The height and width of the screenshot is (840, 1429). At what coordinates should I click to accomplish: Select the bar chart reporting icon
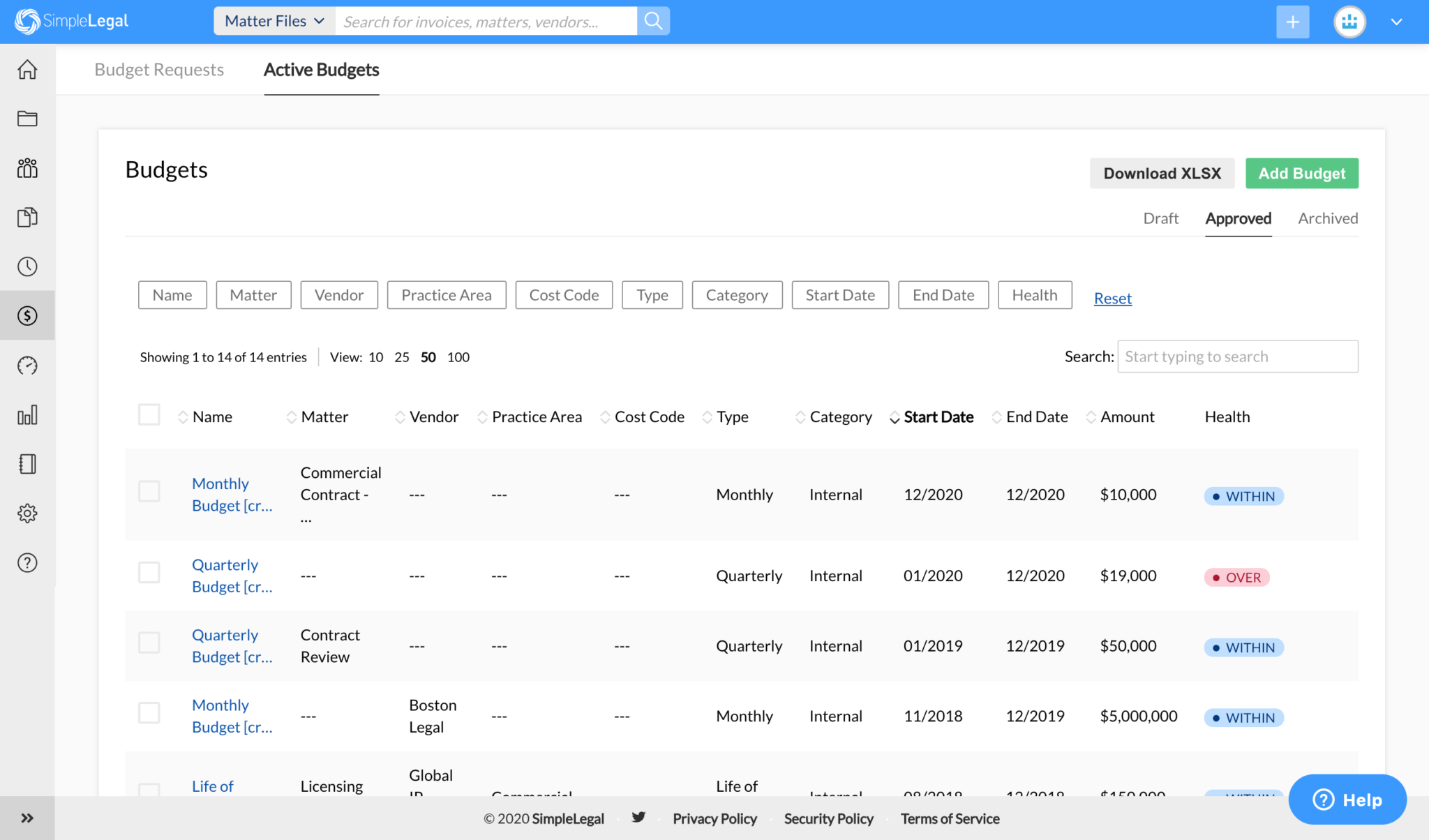tap(27, 414)
